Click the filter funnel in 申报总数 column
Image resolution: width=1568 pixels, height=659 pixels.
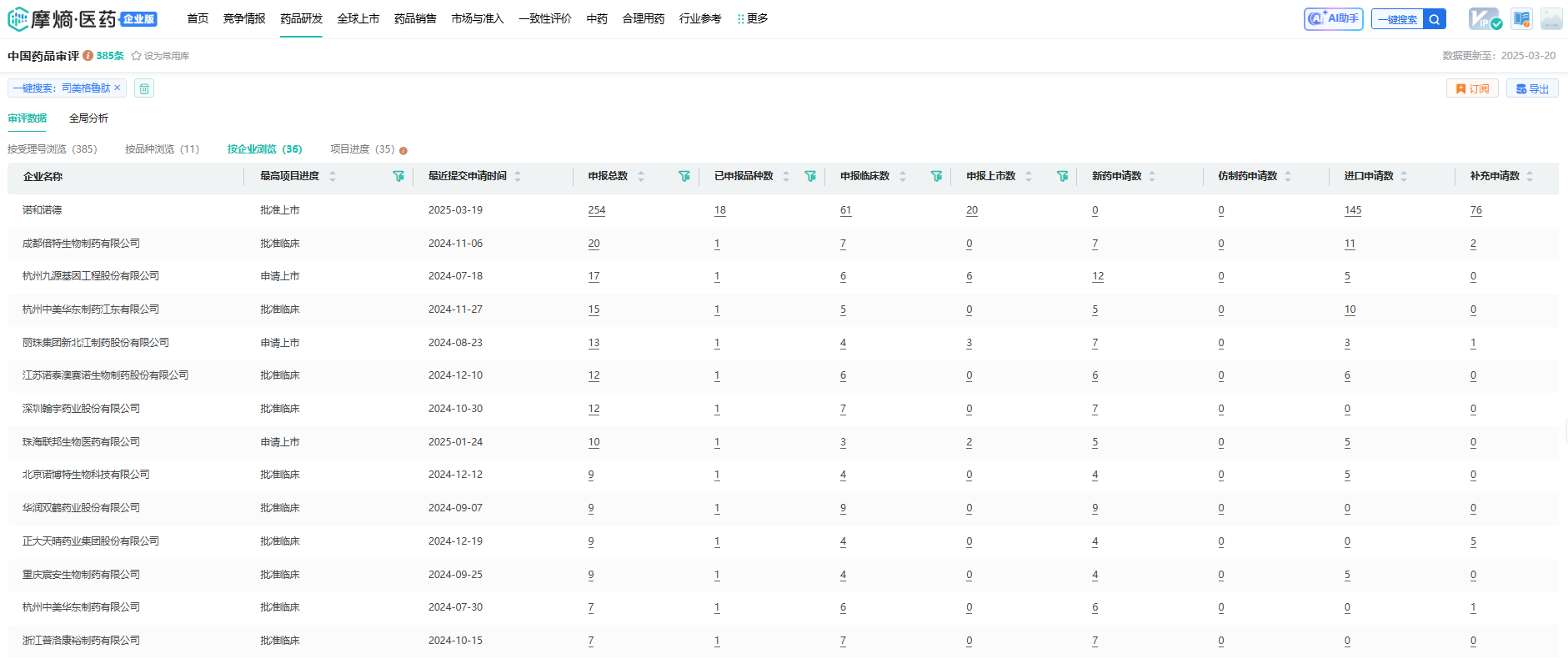tap(684, 176)
